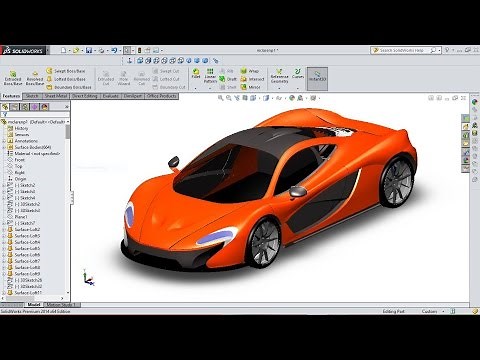Expand the Surface-Loft2 feature node
Screen dimensions: 480x360
4,229
